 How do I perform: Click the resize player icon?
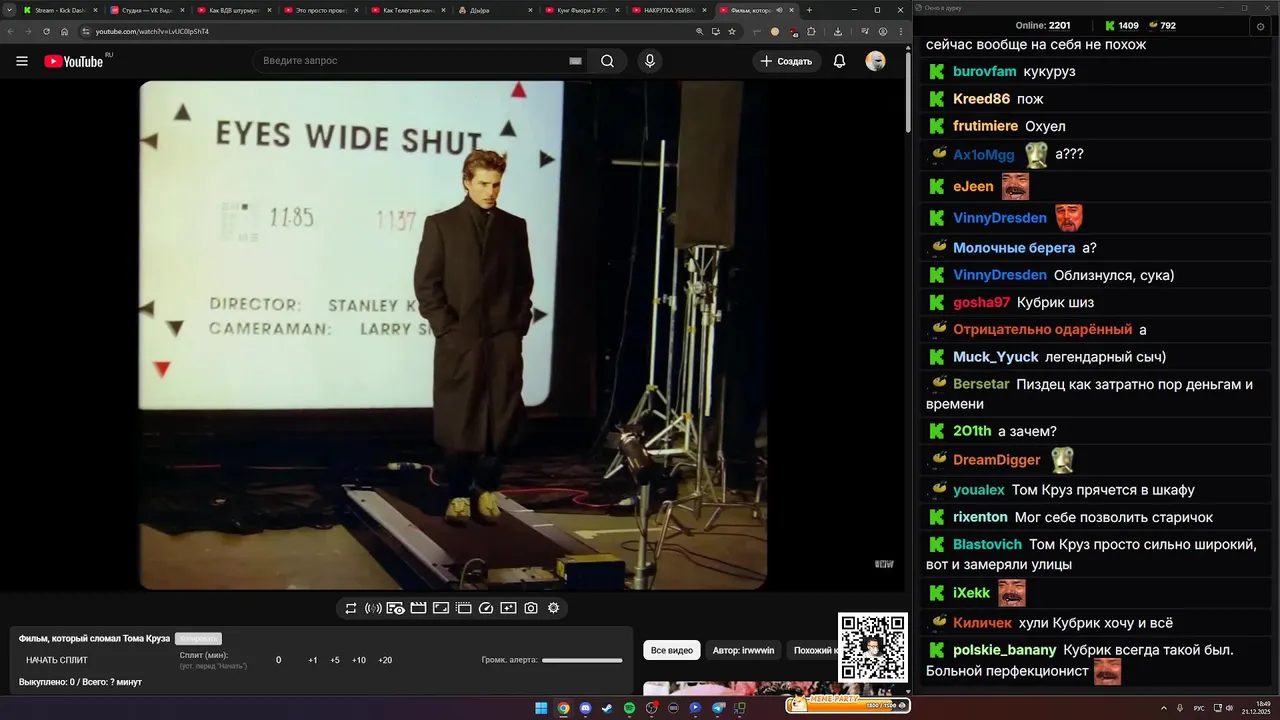tap(441, 608)
